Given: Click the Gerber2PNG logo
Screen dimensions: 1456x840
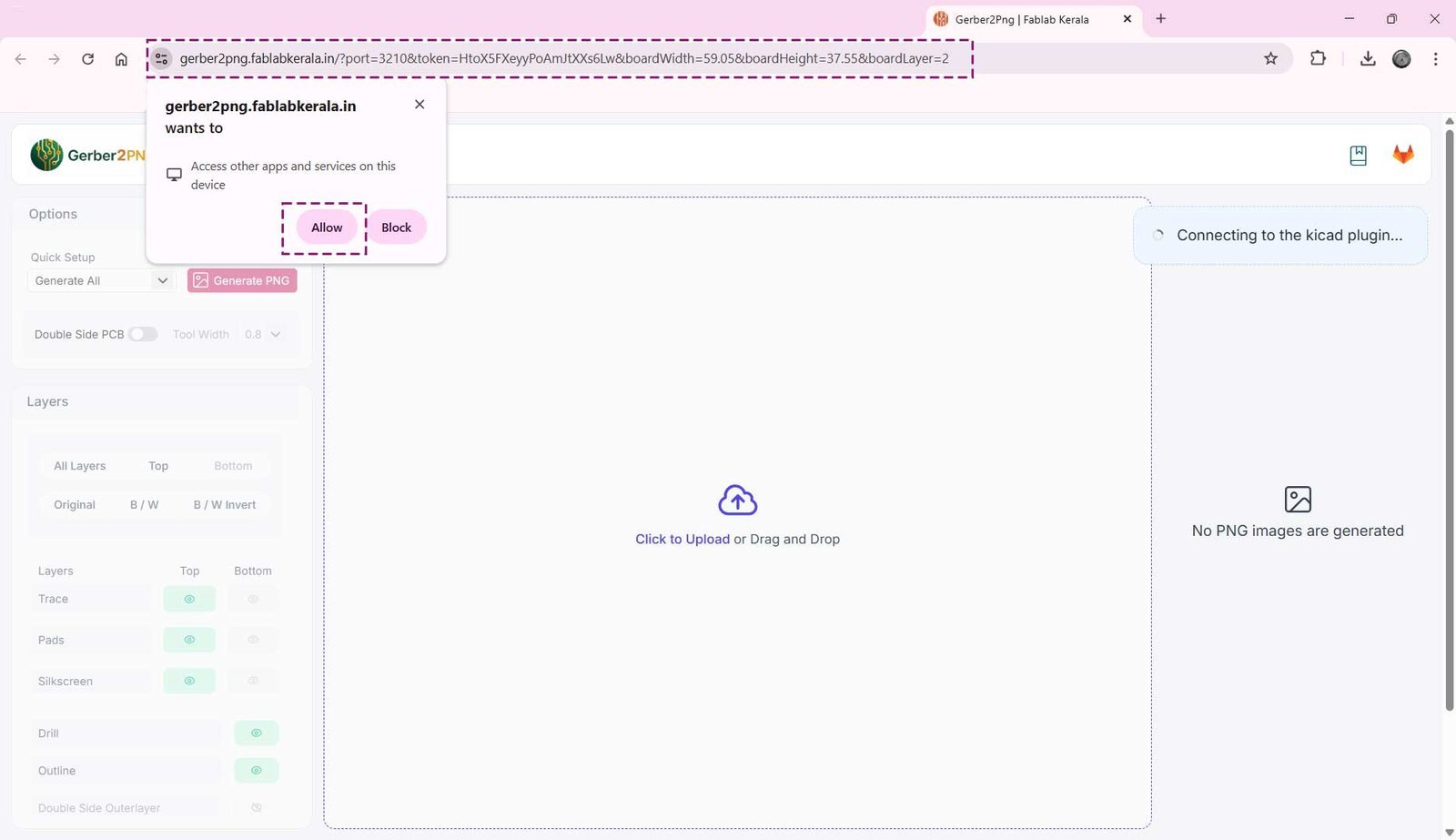Looking at the screenshot, I should click(x=87, y=155).
